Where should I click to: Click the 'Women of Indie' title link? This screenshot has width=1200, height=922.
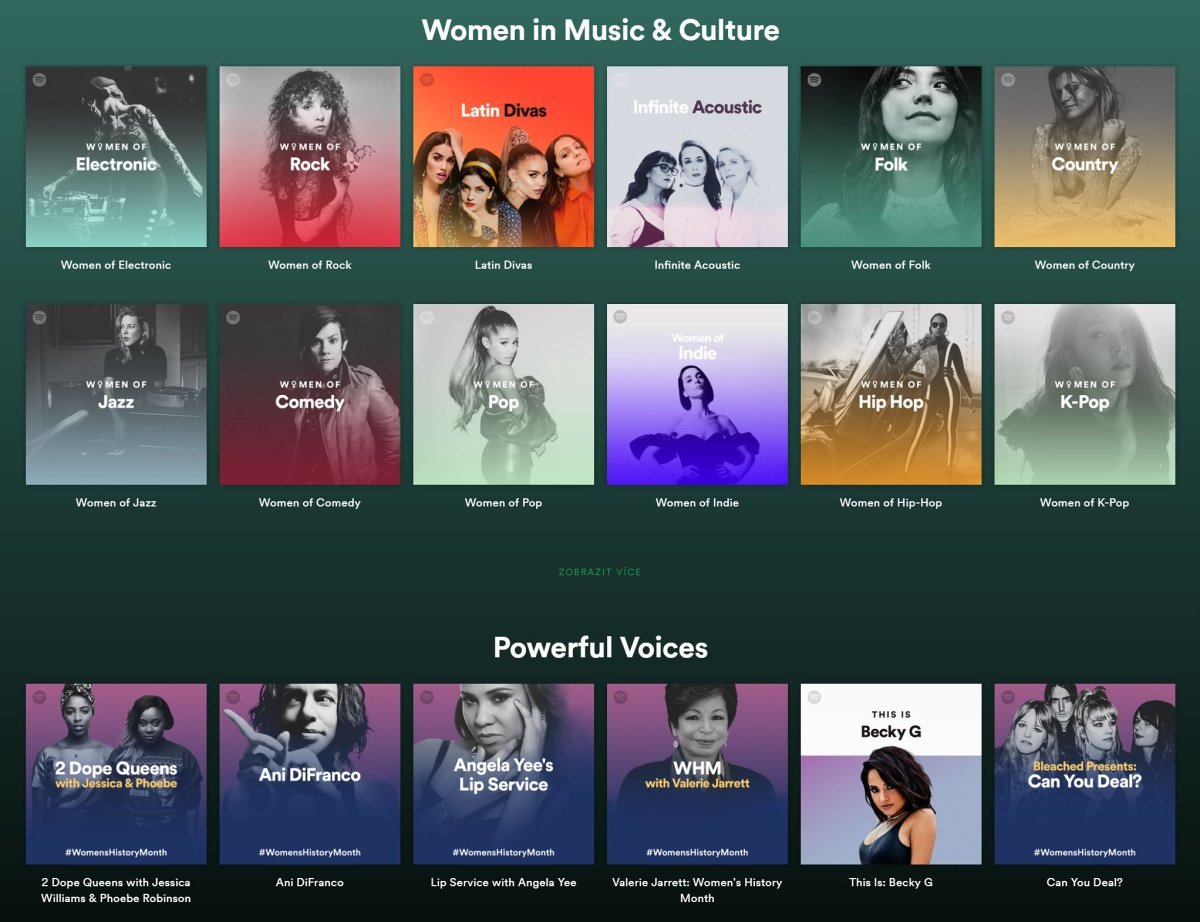click(697, 503)
